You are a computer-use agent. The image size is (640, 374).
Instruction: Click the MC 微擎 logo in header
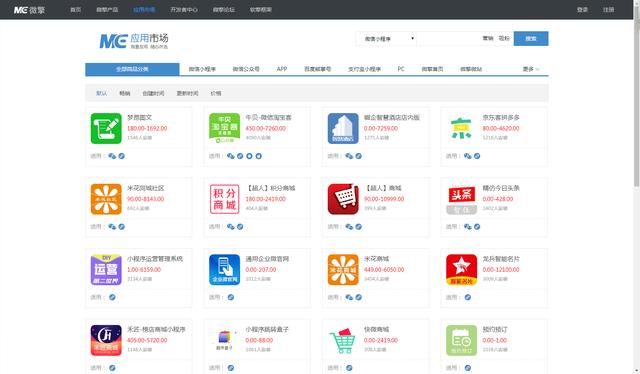tap(29, 10)
